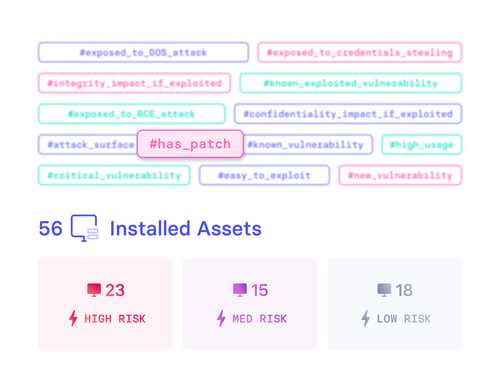
Task: Pick the #easy_to_exploit tag
Action: pos(264,175)
